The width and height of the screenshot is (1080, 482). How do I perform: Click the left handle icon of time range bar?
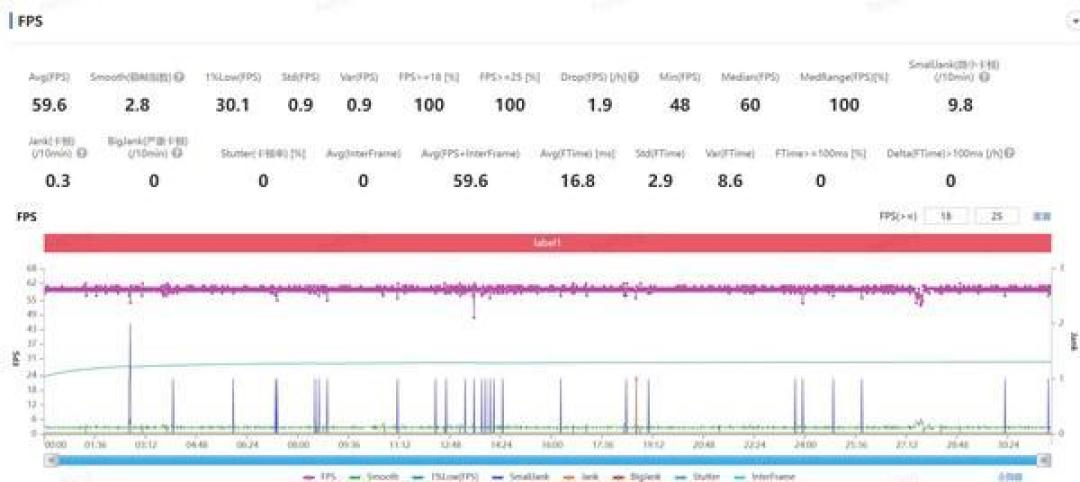(50, 459)
